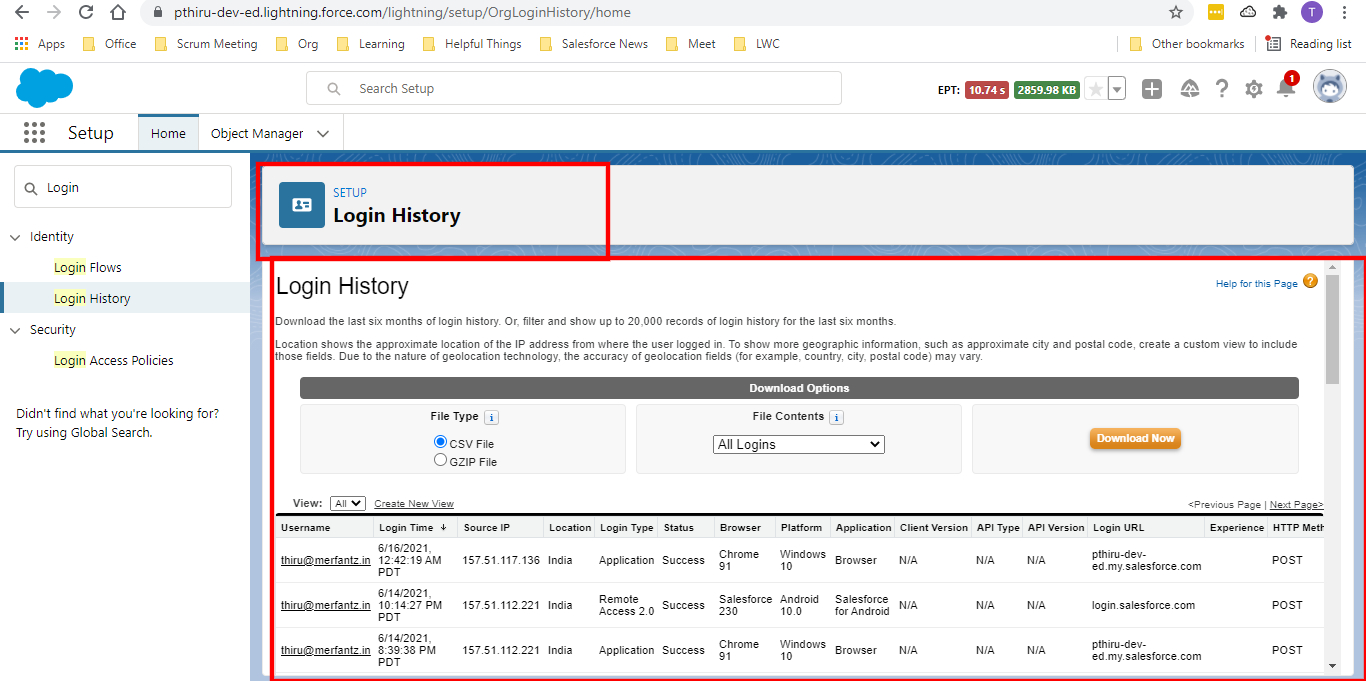
Task: Click the favorites star icon
Action: click(x=1096, y=88)
